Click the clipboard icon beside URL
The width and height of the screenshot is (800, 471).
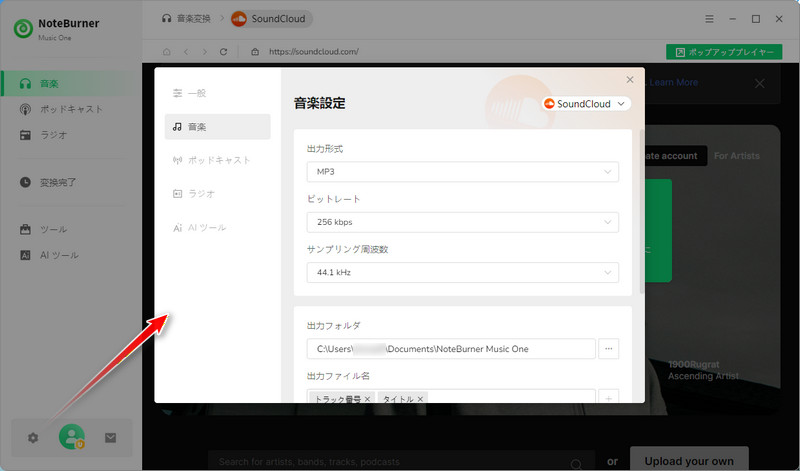[x=255, y=52]
